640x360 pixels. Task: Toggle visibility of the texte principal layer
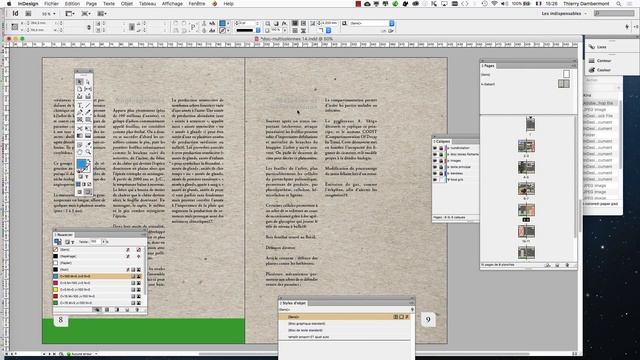(435, 167)
